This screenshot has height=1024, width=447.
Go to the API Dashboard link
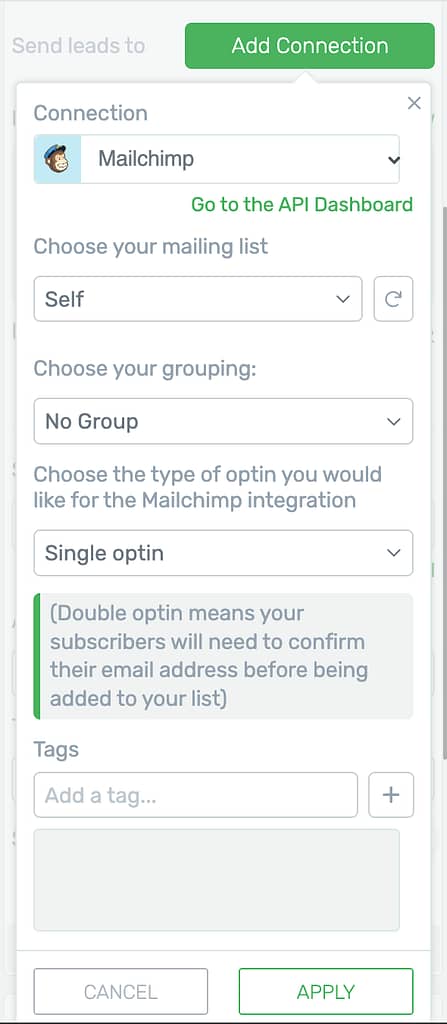pos(302,204)
